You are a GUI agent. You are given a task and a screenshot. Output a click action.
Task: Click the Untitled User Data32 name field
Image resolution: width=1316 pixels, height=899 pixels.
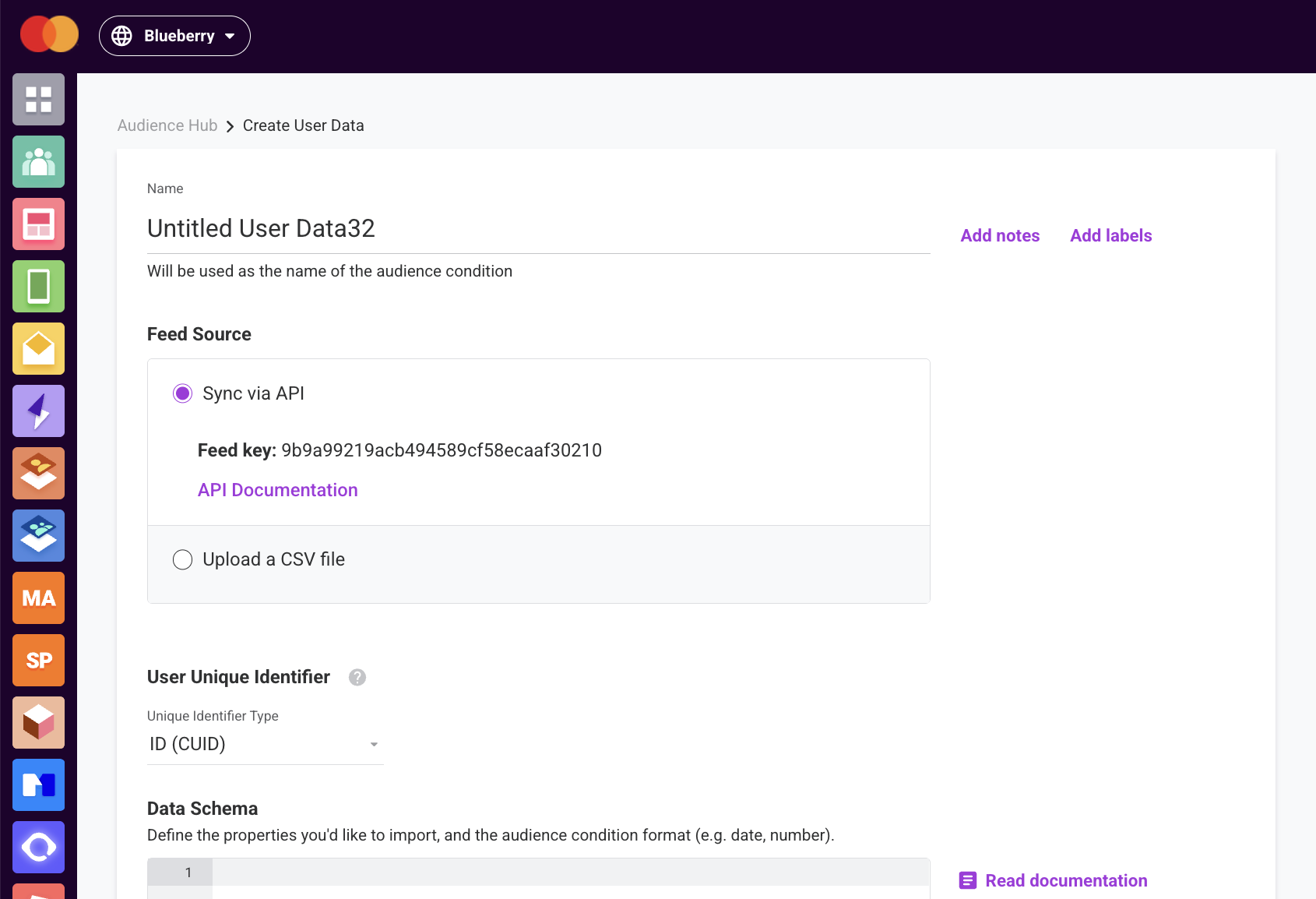coord(538,228)
